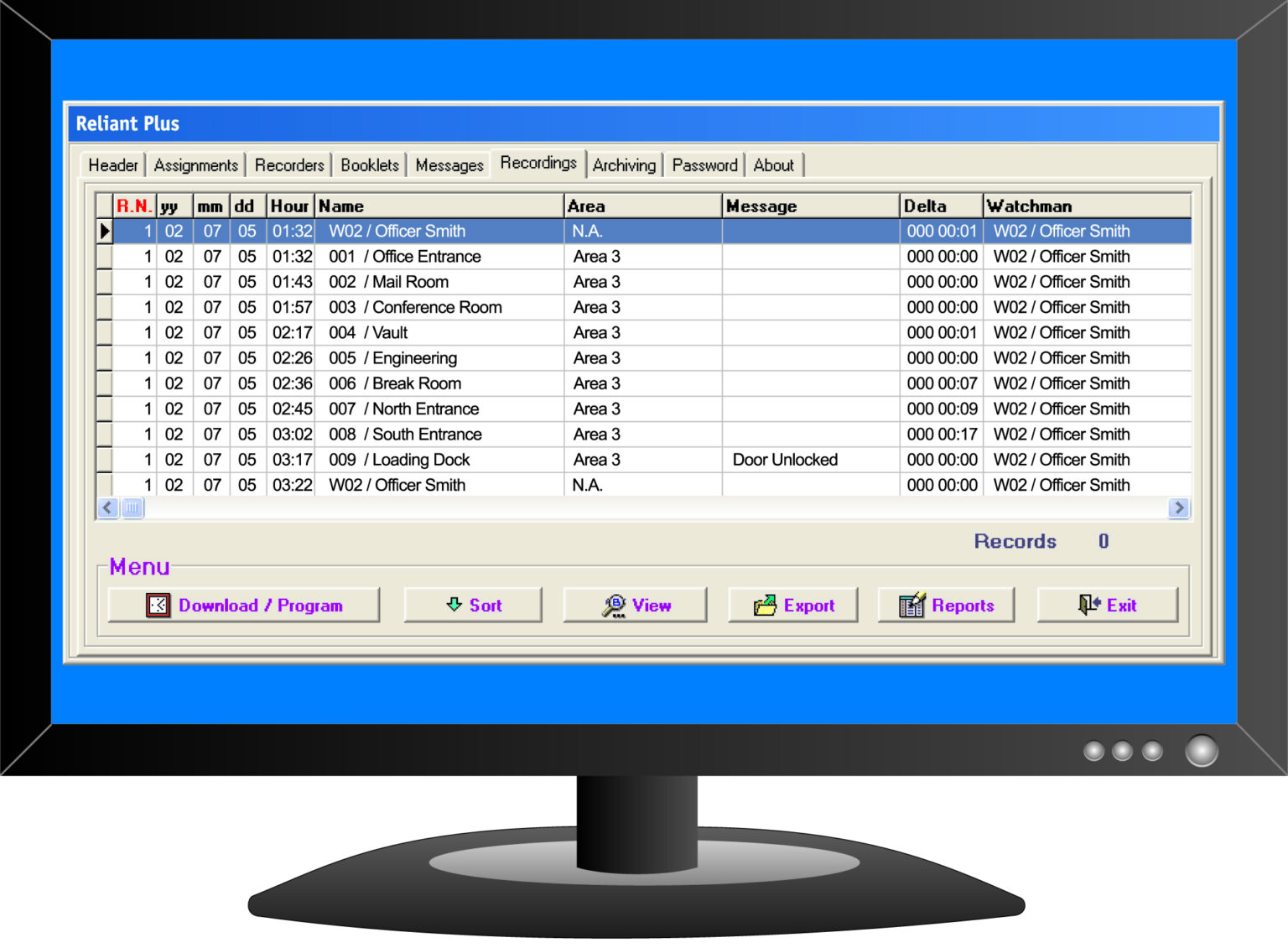Click the '000 00:09' delta cell

pyautogui.click(x=942, y=409)
